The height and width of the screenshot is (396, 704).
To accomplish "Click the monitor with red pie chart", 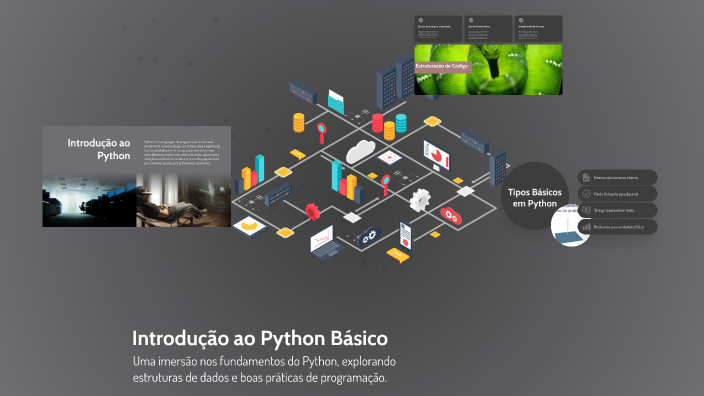I will point(436,155).
